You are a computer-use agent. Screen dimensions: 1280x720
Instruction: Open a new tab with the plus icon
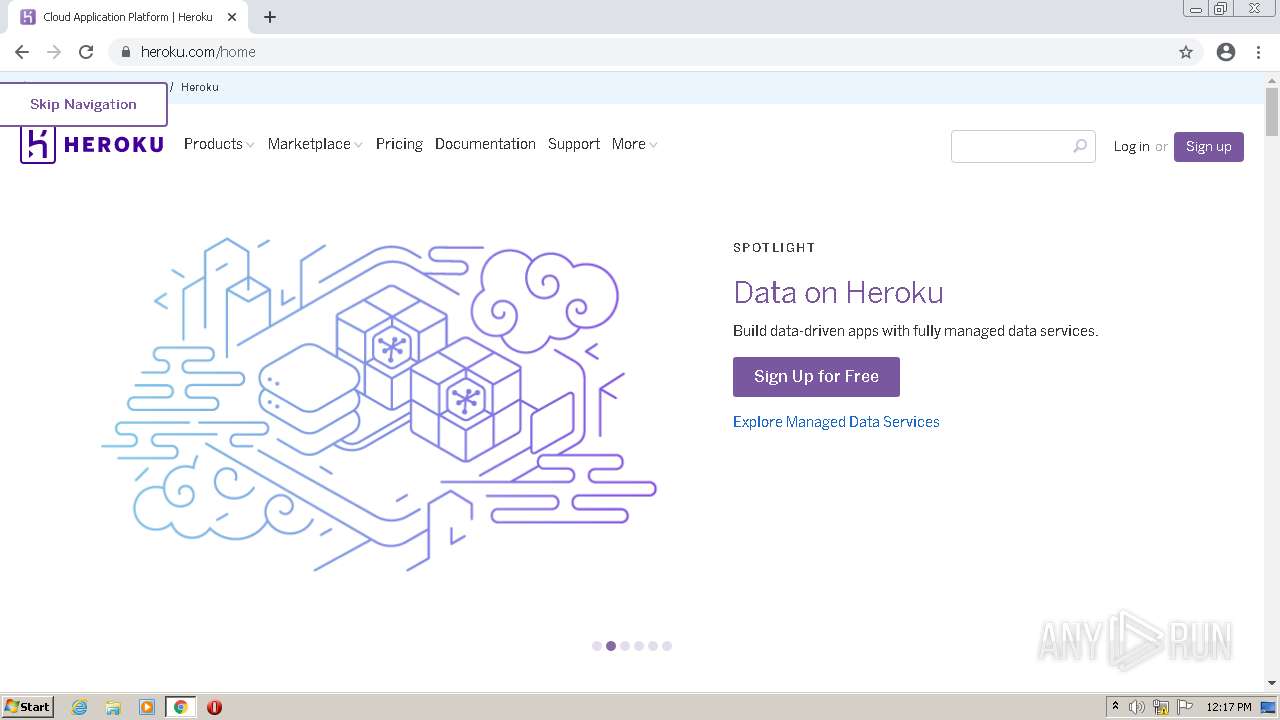(270, 17)
